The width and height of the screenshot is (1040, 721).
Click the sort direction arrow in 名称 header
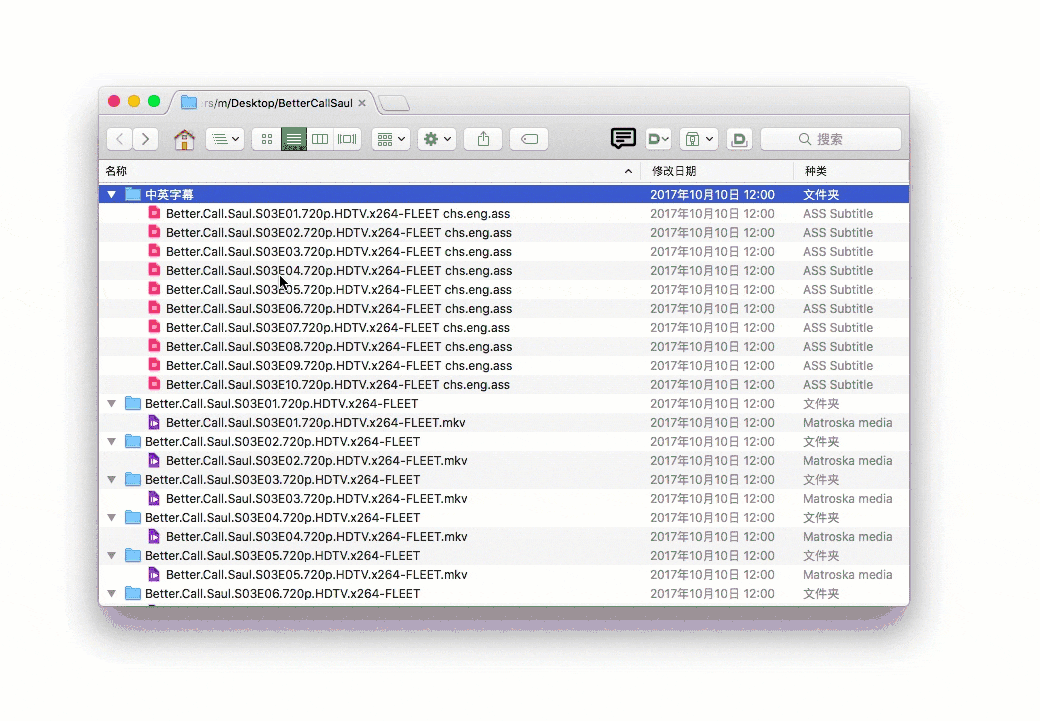pos(628,171)
